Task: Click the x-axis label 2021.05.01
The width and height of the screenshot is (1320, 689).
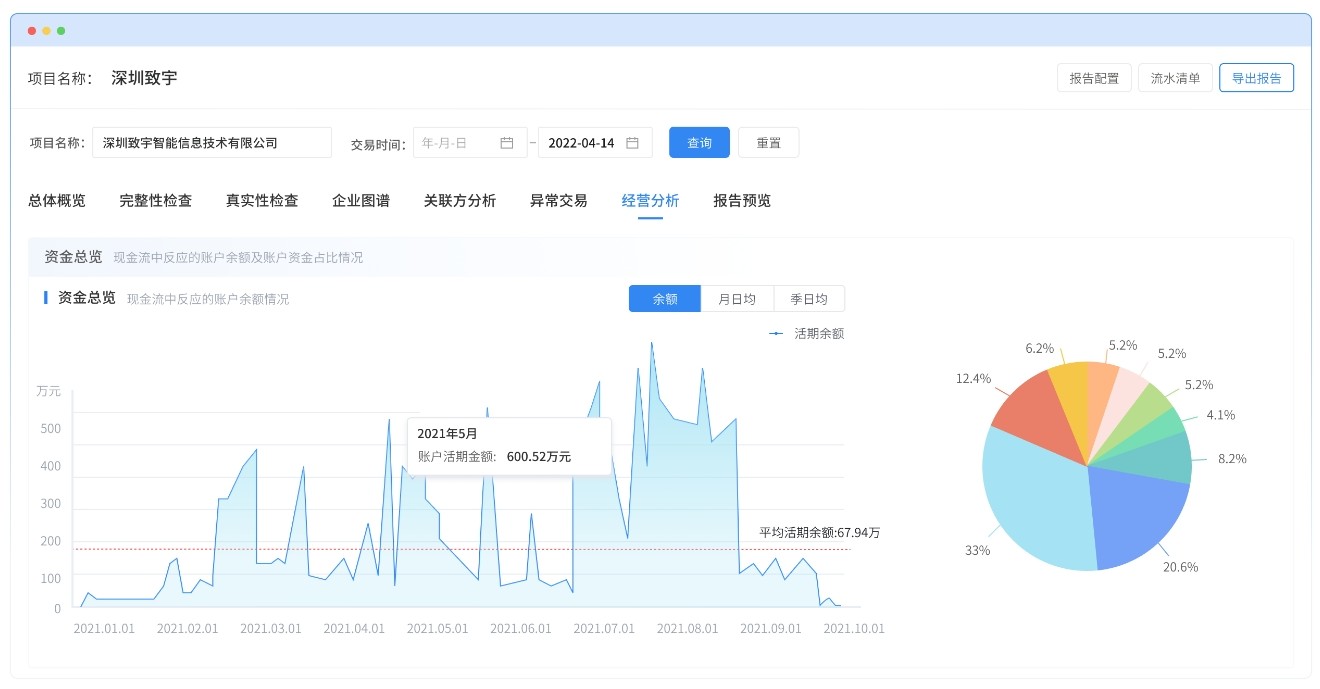Action: 438,629
